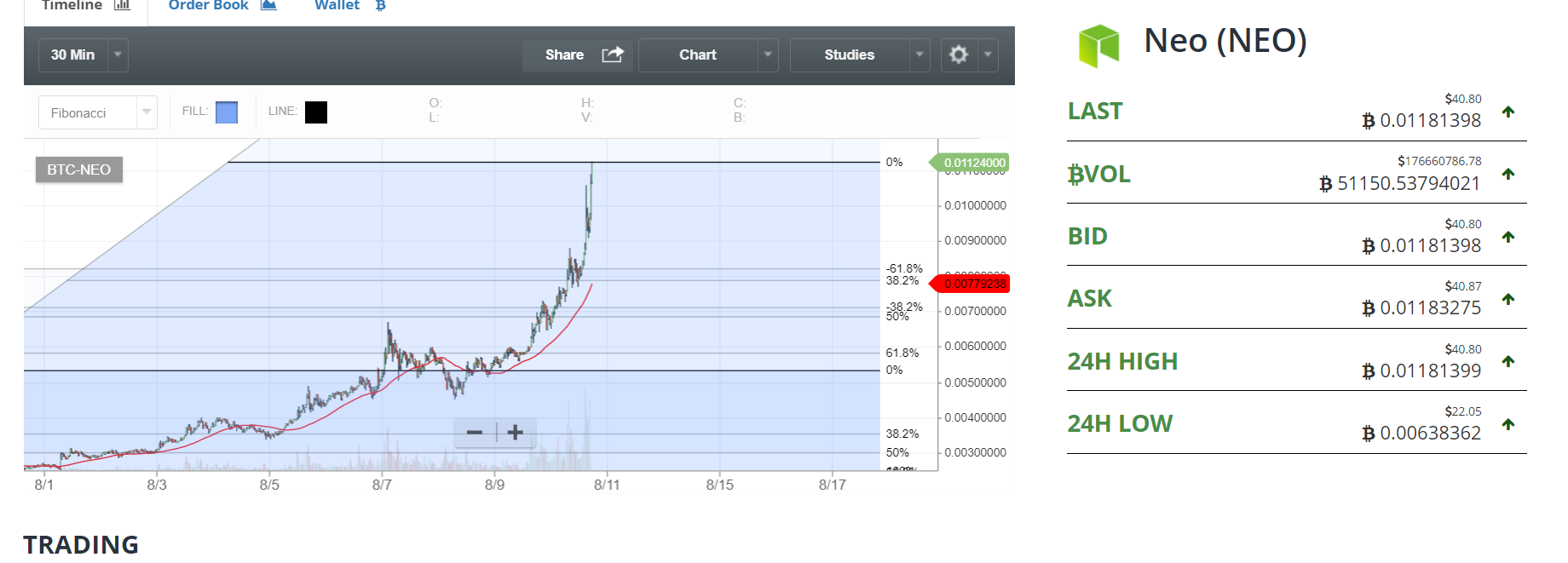Expand the 30 Min interval dropdown arrow
Screen dimensions: 1568x563
pyautogui.click(x=118, y=55)
